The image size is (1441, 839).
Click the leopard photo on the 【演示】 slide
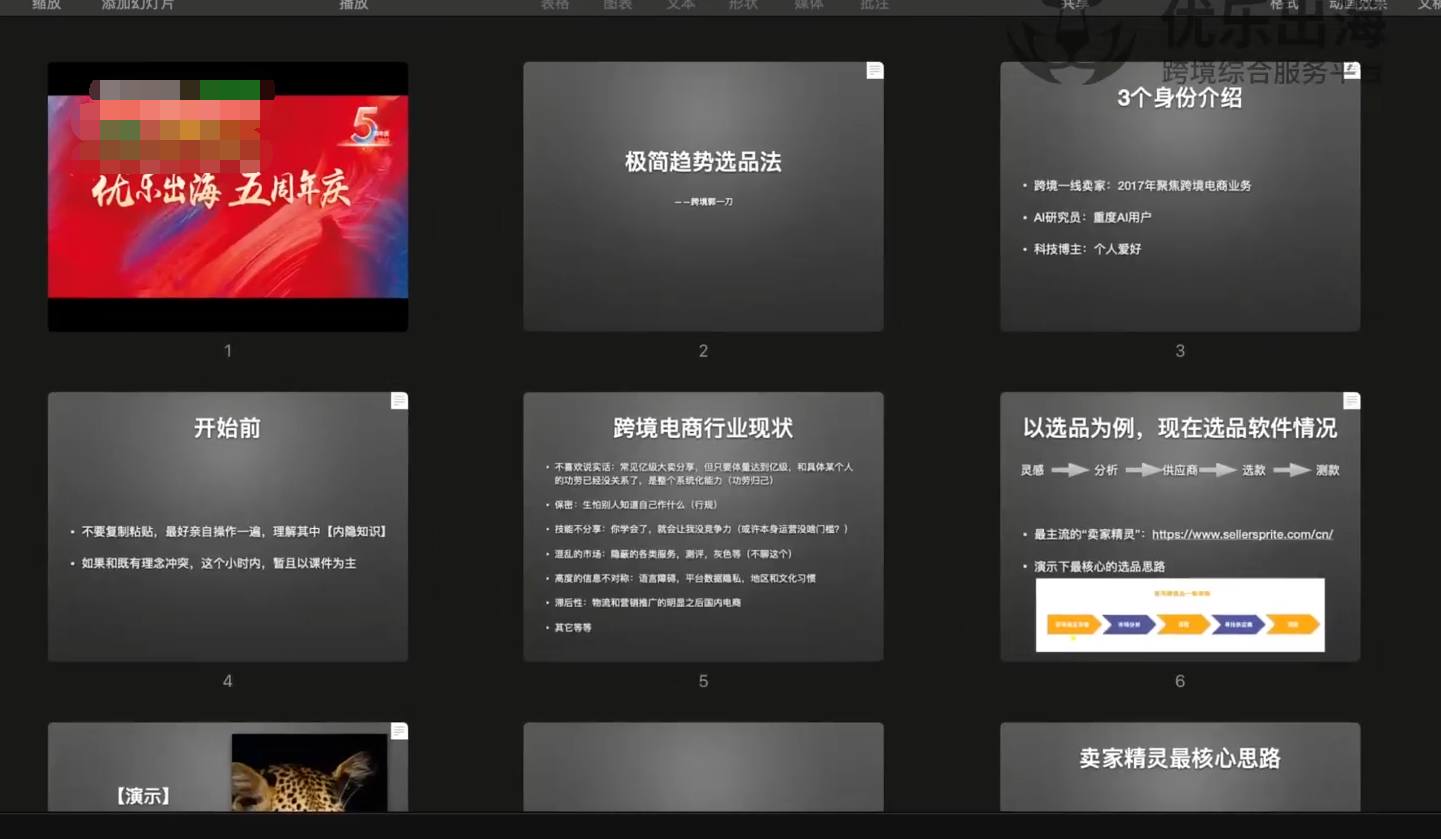[x=309, y=772]
